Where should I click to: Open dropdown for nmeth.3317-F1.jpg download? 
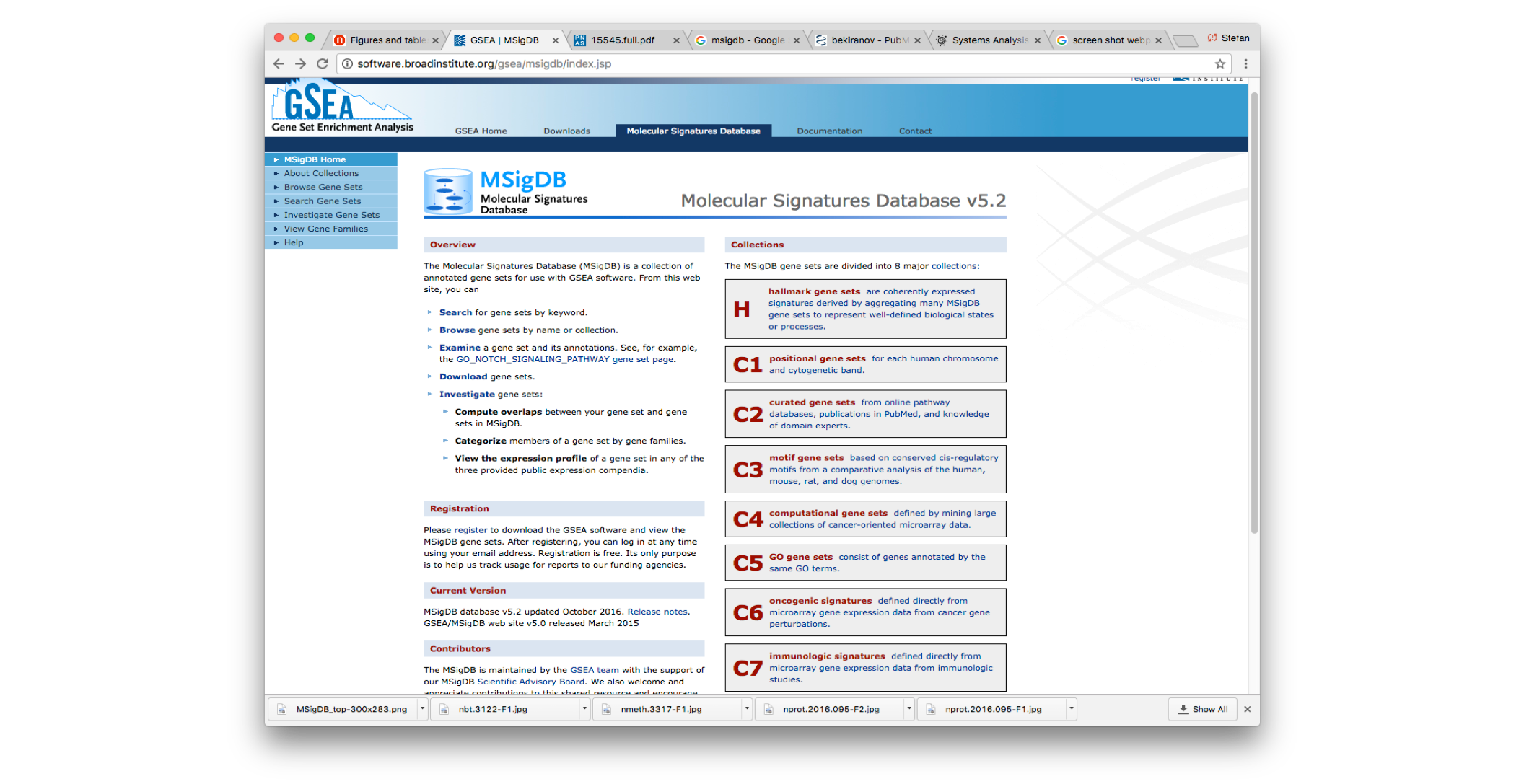point(747,709)
